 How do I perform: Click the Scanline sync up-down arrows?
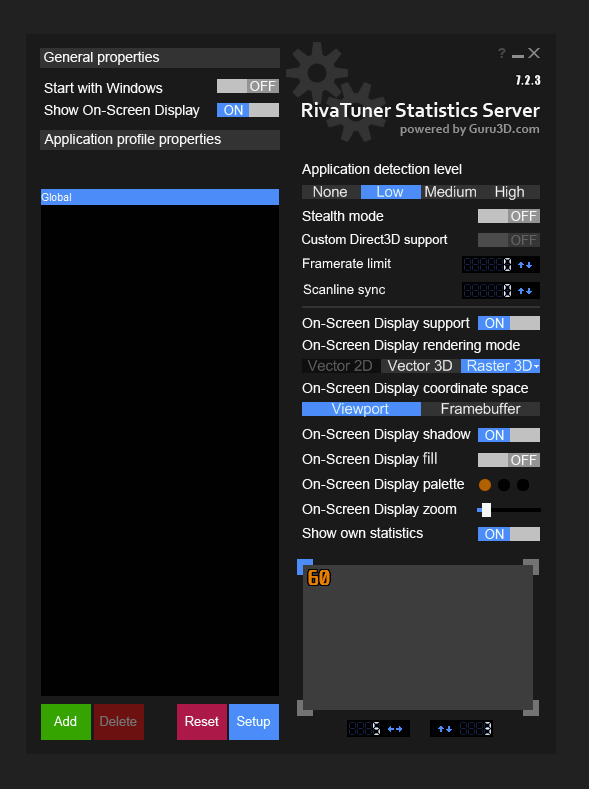525,291
